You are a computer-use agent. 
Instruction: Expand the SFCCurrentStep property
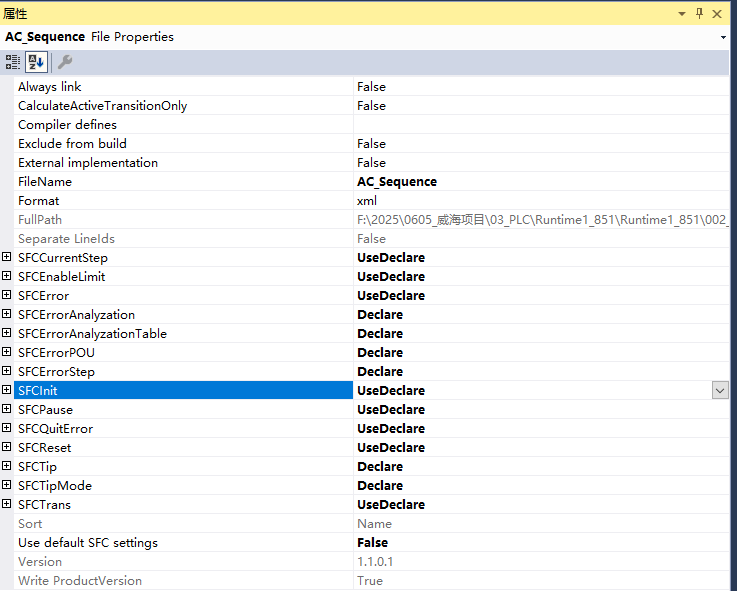click(7, 257)
